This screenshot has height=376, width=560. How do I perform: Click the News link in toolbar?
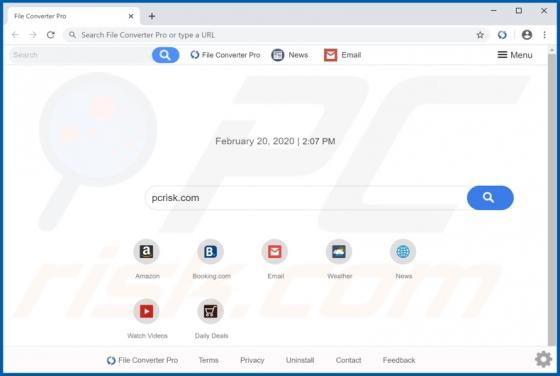pos(290,55)
